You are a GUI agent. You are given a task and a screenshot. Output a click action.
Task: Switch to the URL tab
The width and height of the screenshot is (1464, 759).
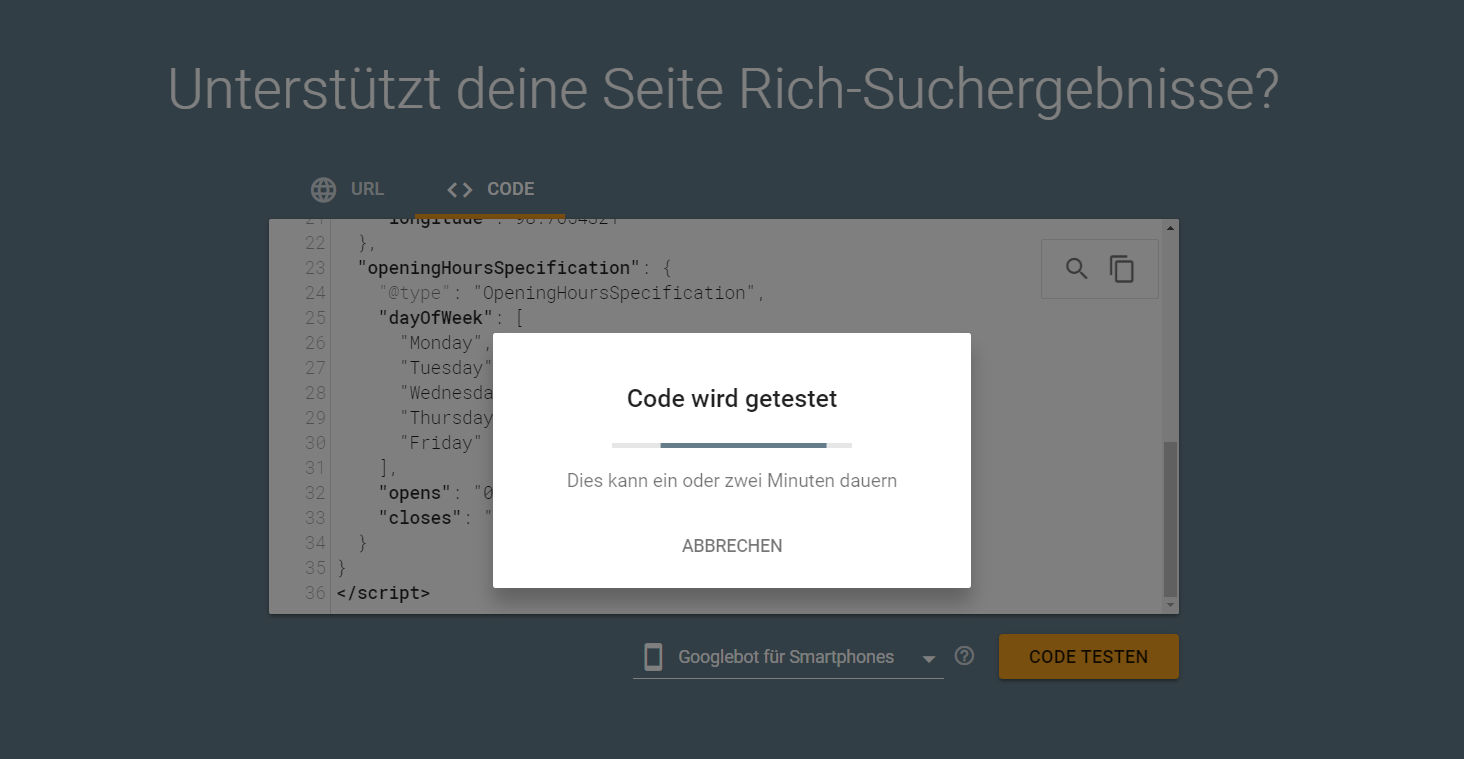tap(366, 189)
